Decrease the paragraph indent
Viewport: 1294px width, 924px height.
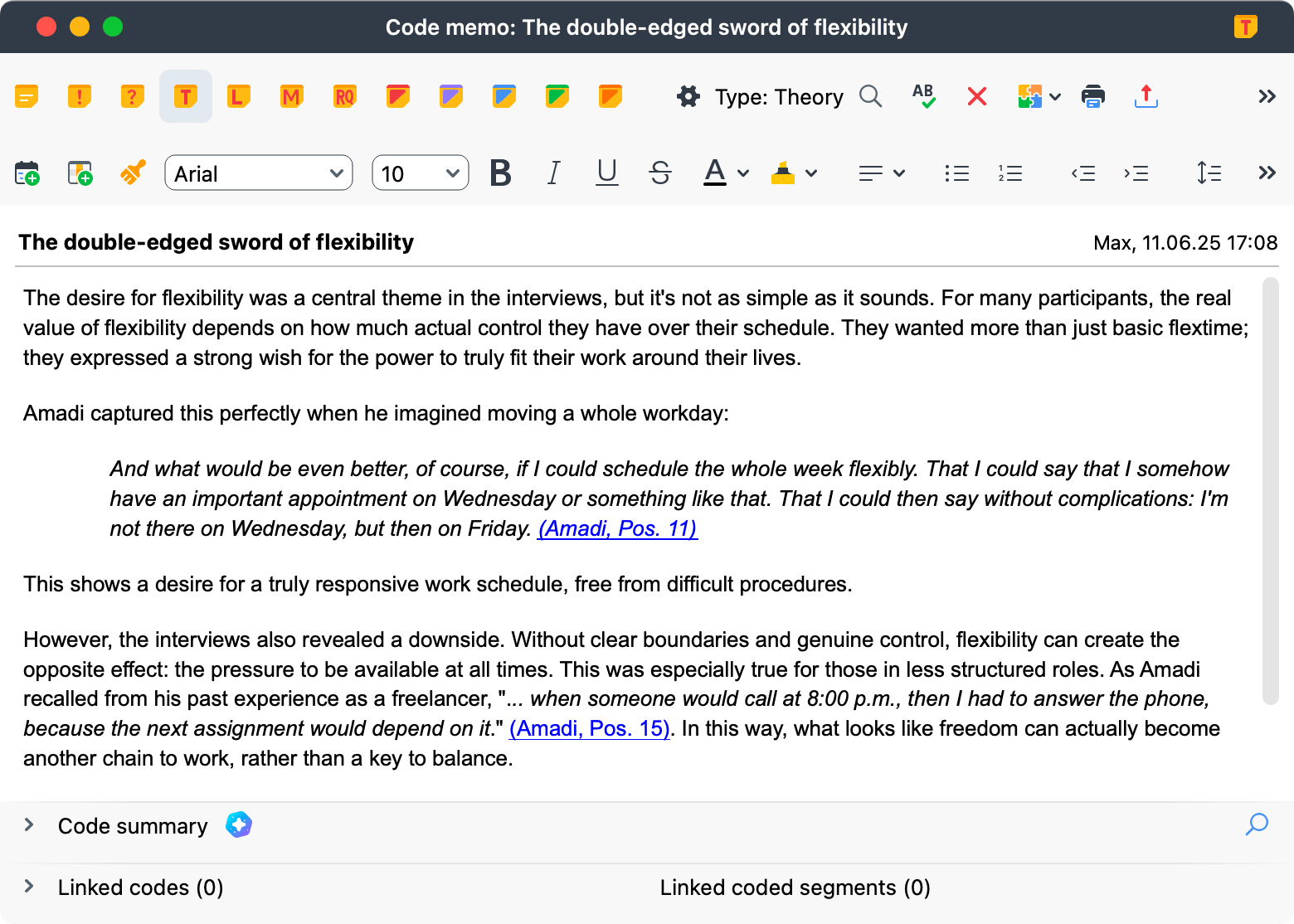click(1083, 173)
